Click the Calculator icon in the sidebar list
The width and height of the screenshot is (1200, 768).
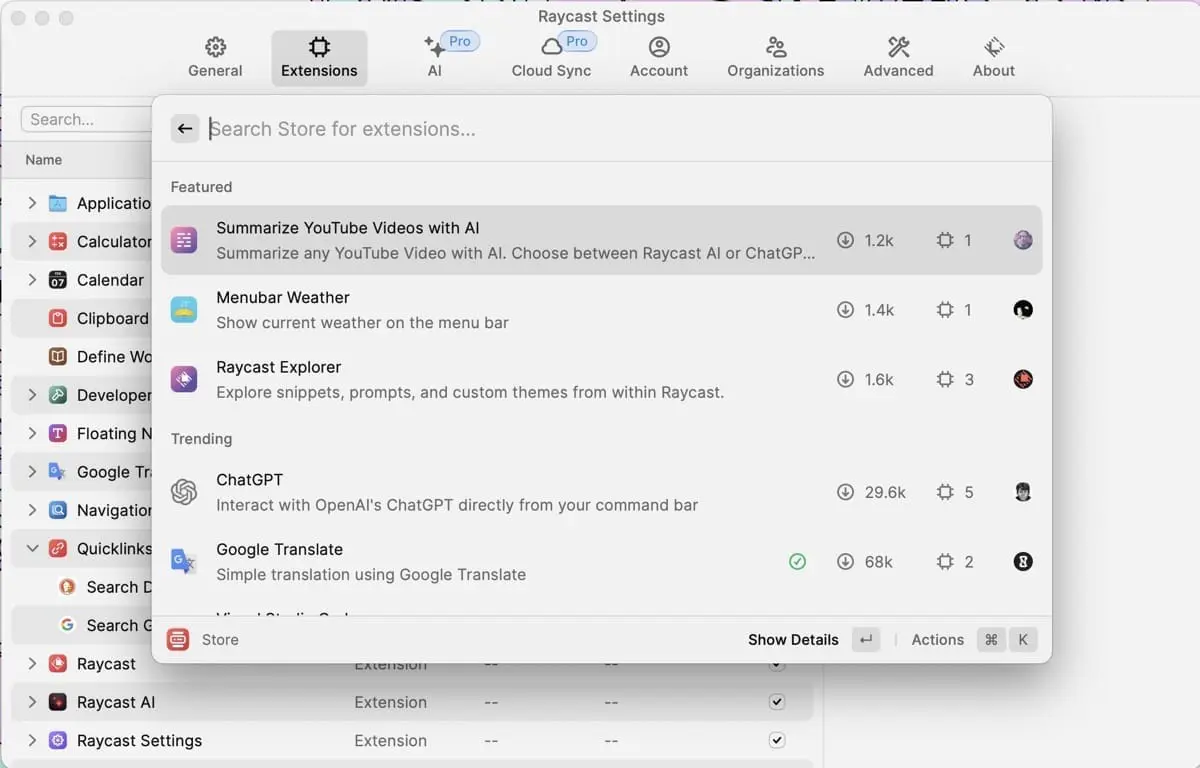(x=58, y=242)
